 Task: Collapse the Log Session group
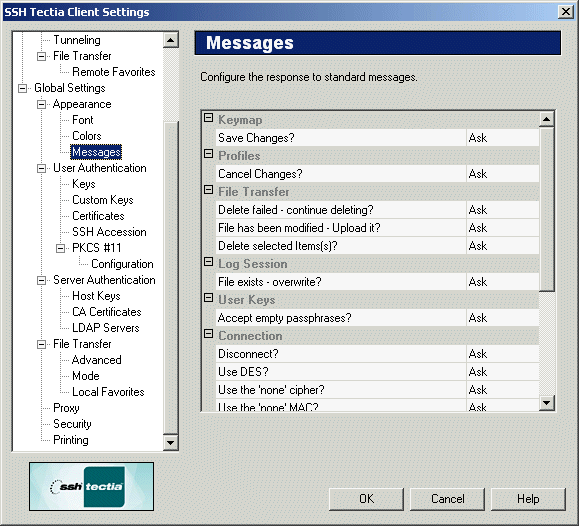pos(209,262)
